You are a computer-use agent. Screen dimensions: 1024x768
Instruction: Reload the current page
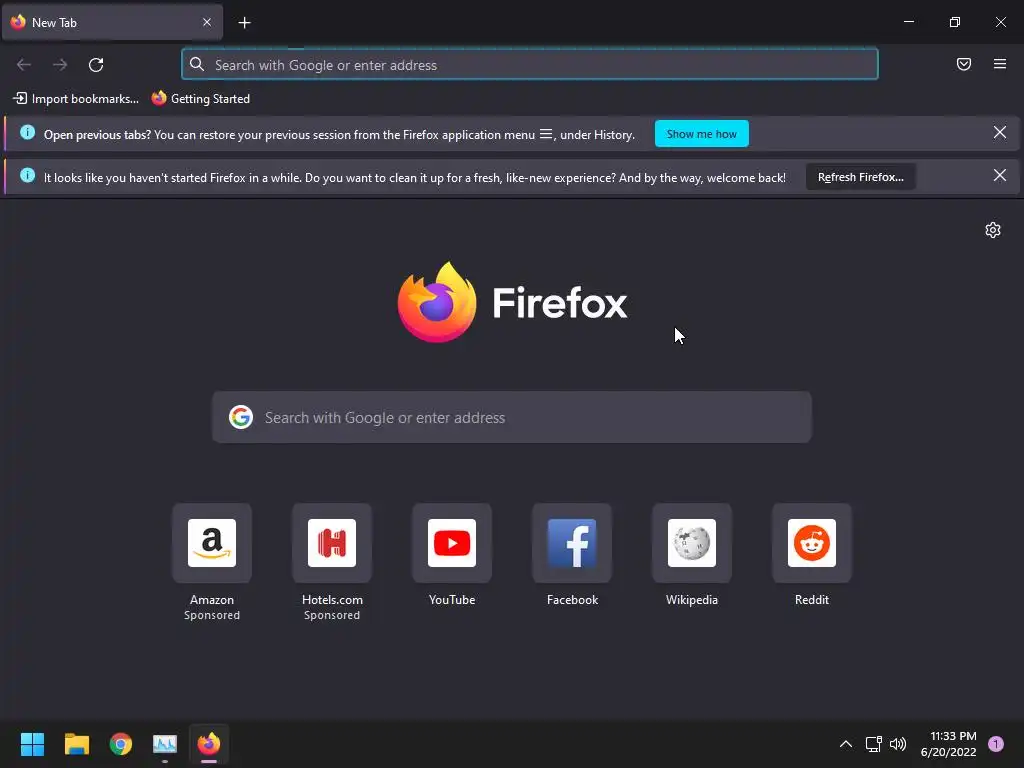(96, 65)
